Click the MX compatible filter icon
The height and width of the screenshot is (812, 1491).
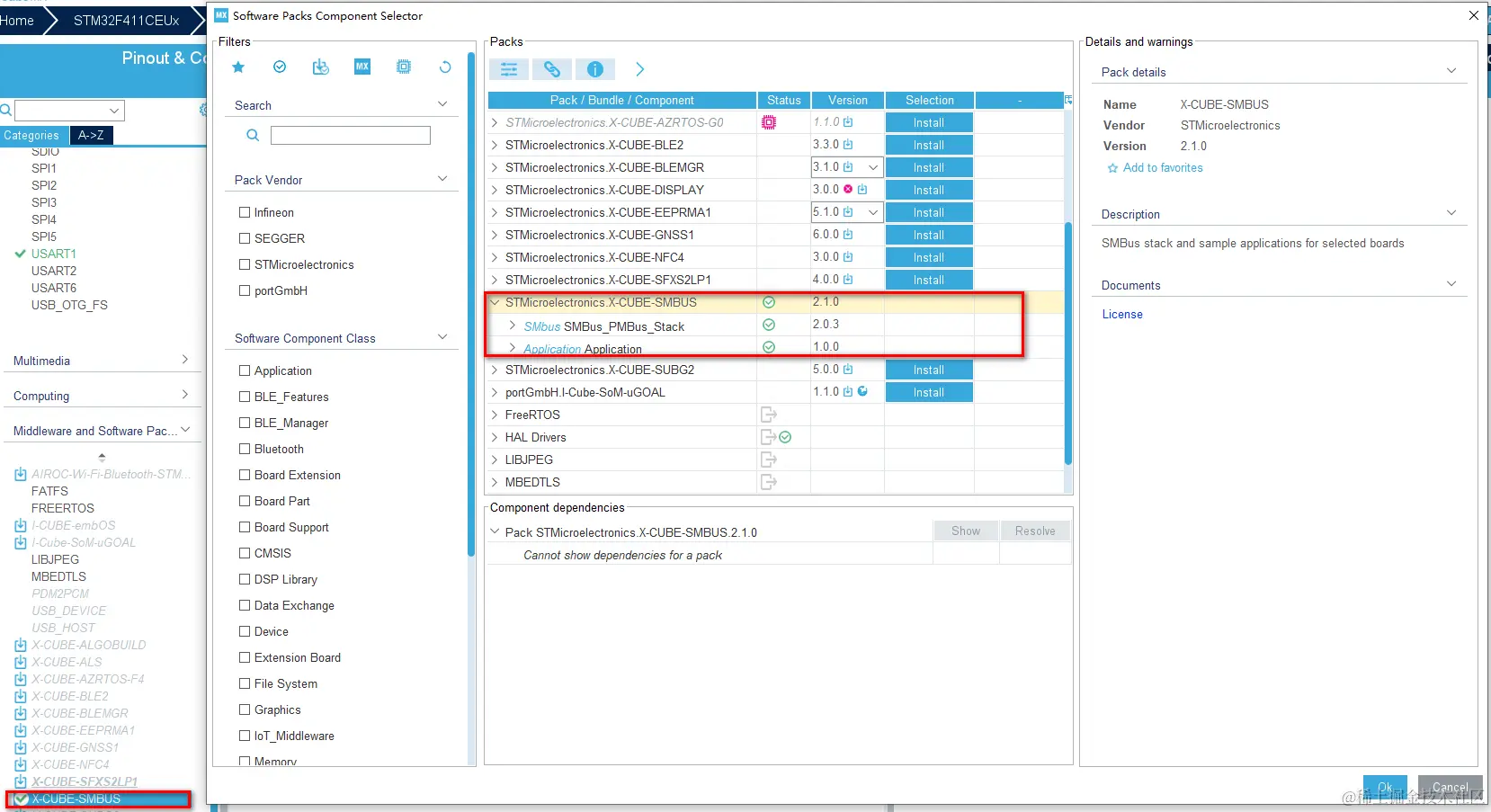[362, 67]
